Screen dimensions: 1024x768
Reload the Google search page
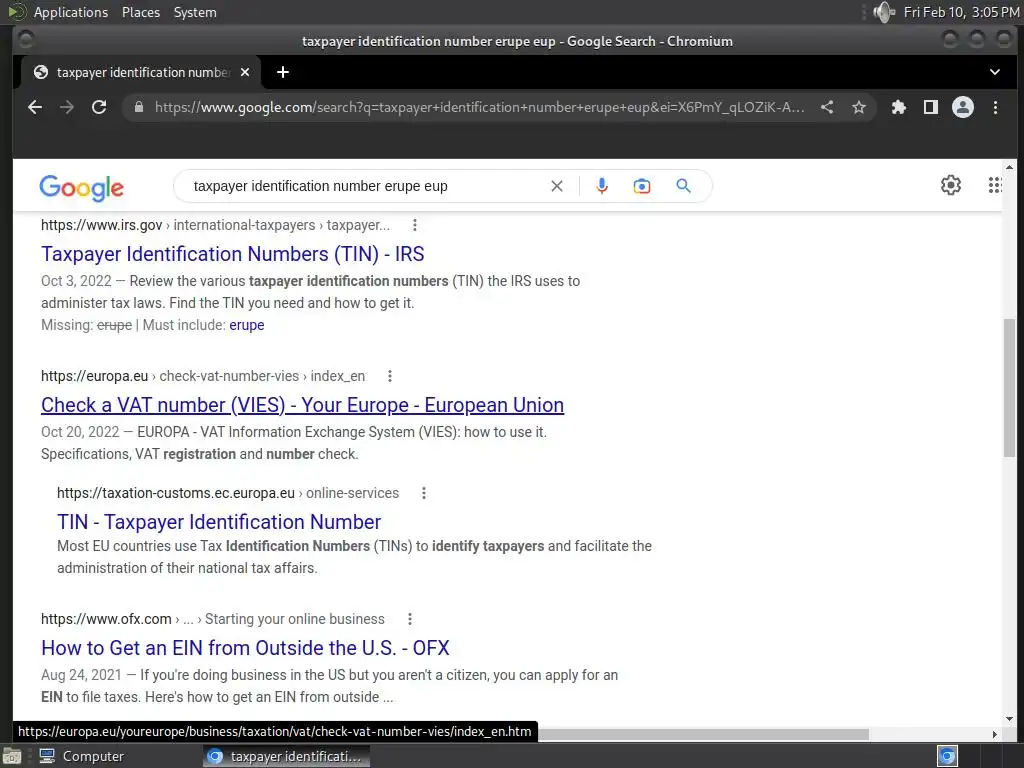coord(99,107)
